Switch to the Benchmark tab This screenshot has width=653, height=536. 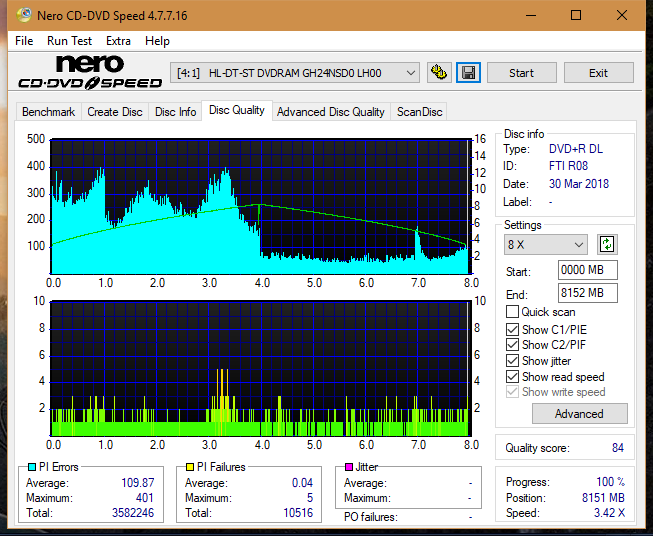(49, 112)
